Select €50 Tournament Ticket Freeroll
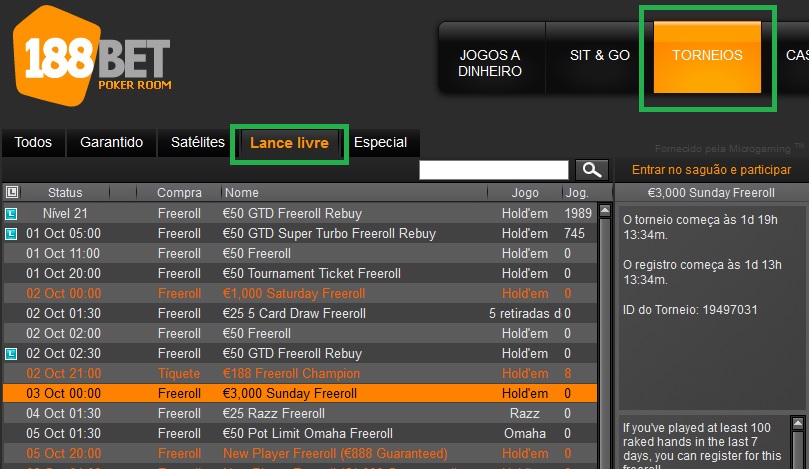 pos(300,273)
